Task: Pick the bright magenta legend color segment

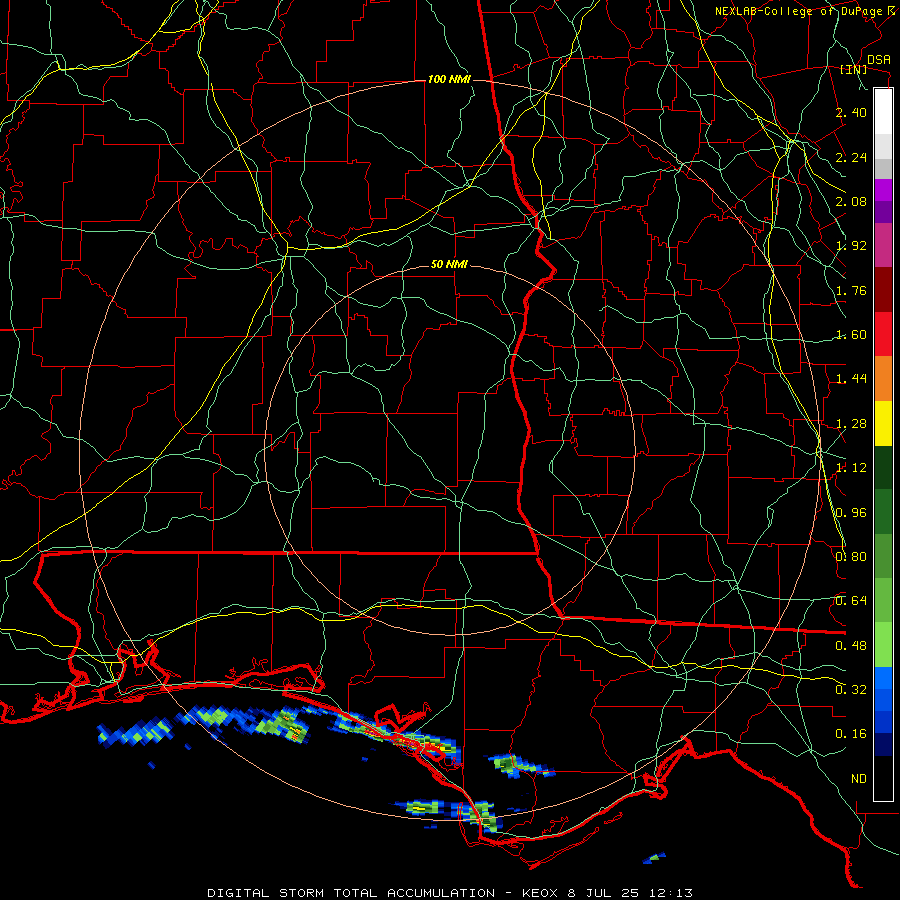Action: tap(883, 190)
